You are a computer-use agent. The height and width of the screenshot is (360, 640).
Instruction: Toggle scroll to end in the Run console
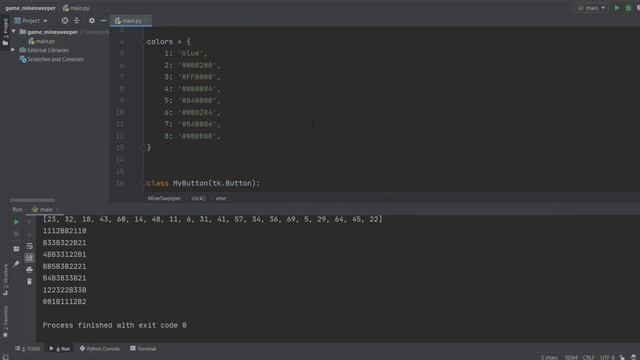coord(29,258)
